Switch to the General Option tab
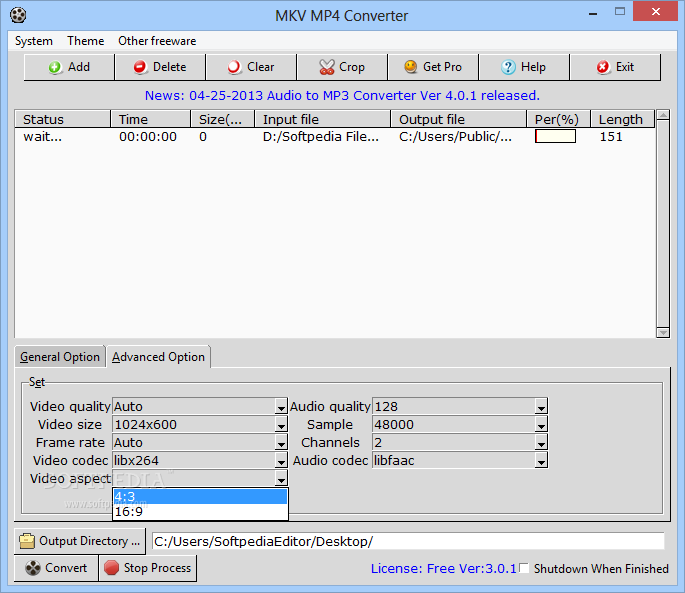685x593 pixels. pyautogui.click(x=60, y=357)
